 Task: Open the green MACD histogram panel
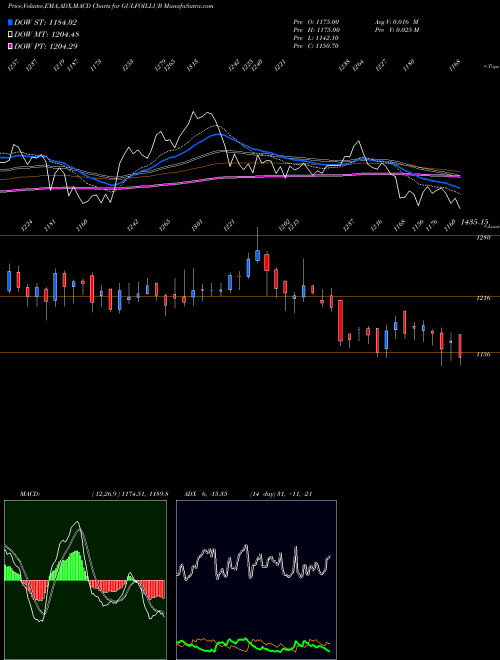click(85, 580)
